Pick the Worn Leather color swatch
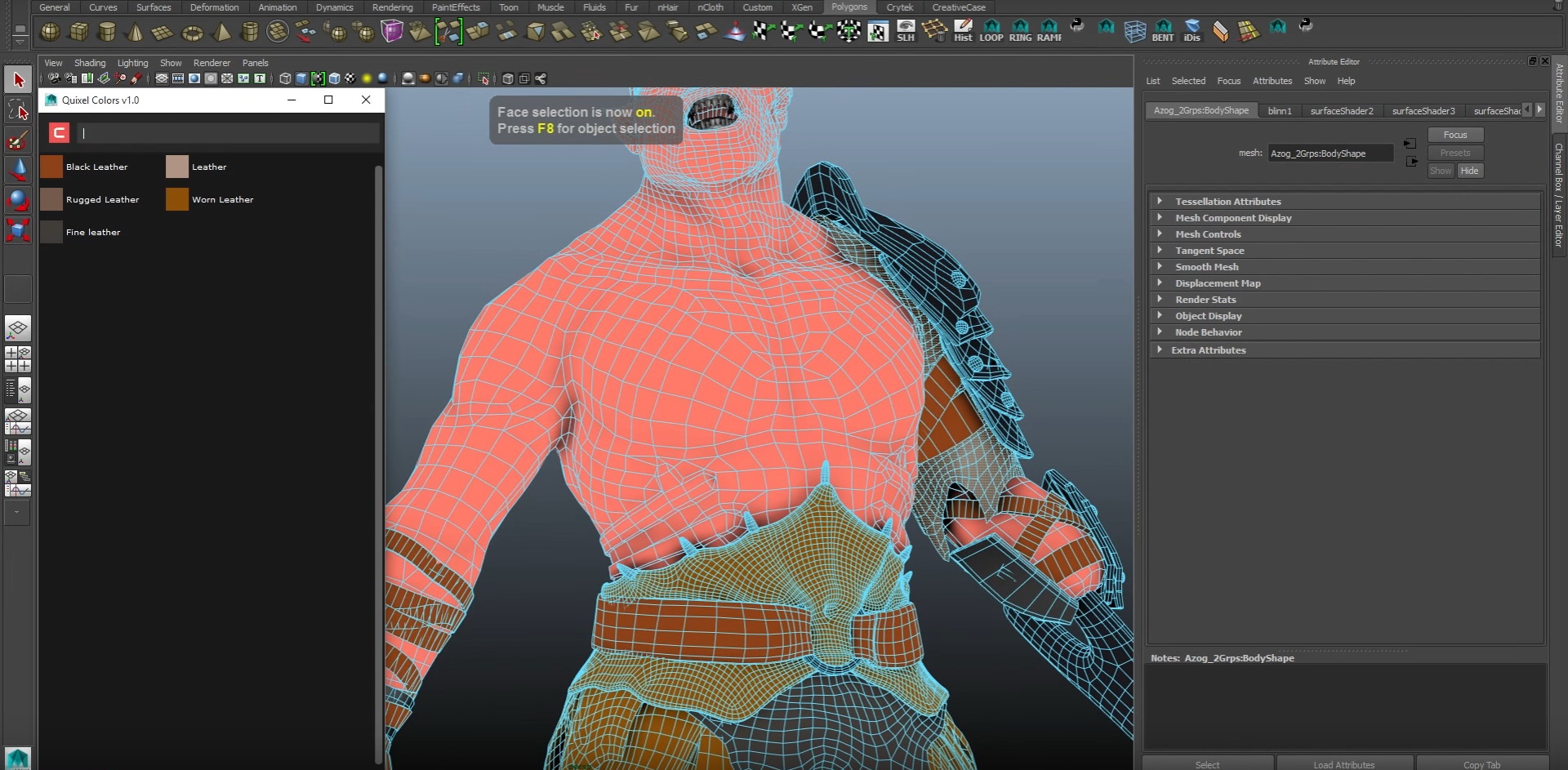1568x770 pixels. 177,199
